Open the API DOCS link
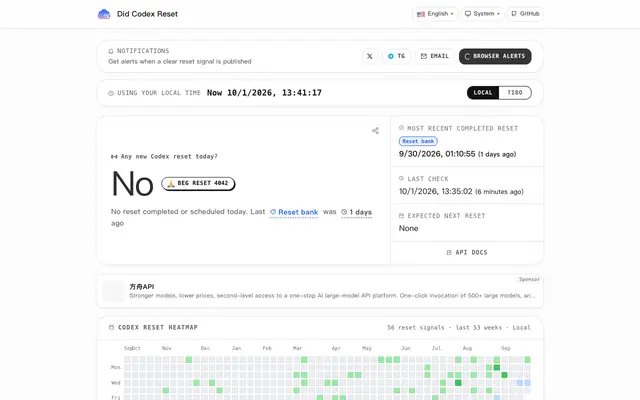The image size is (640, 400). point(467,253)
